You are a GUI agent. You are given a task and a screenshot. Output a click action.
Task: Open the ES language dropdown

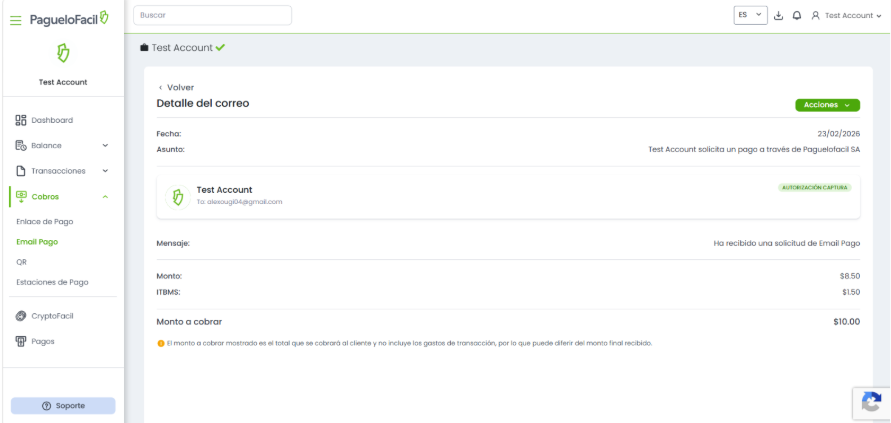750,15
